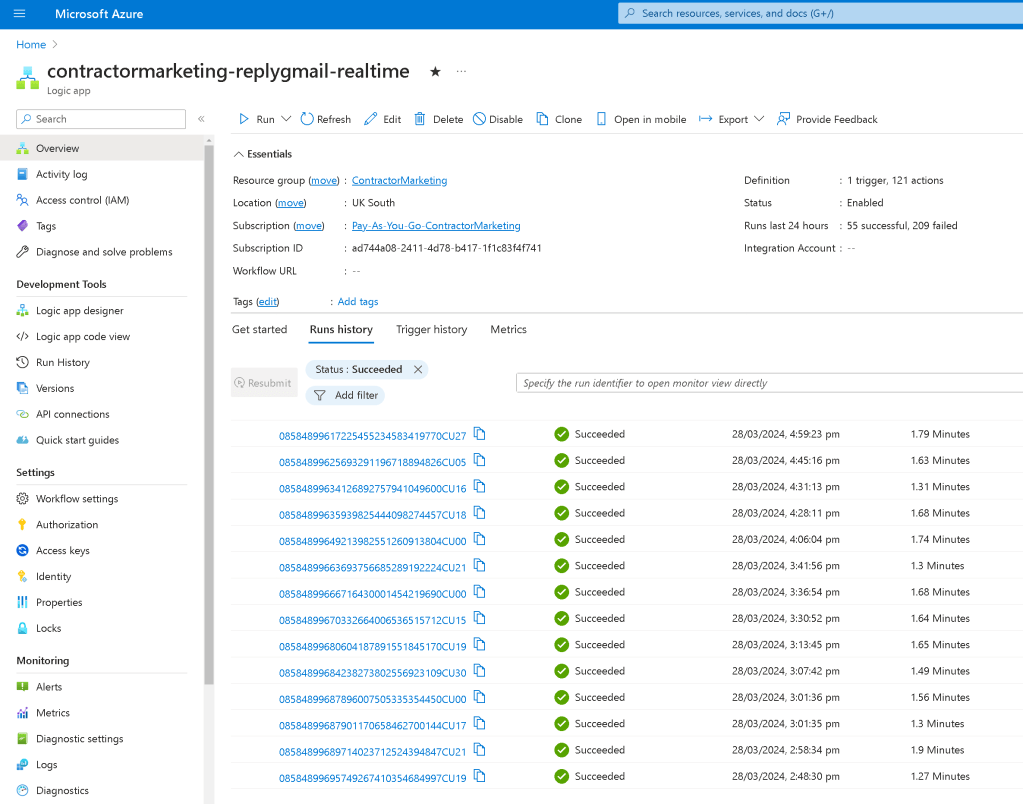Image resolution: width=1023 pixels, height=804 pixels.
Task: Copy run ID ending 224CU21
Action: tap(480, 566)
